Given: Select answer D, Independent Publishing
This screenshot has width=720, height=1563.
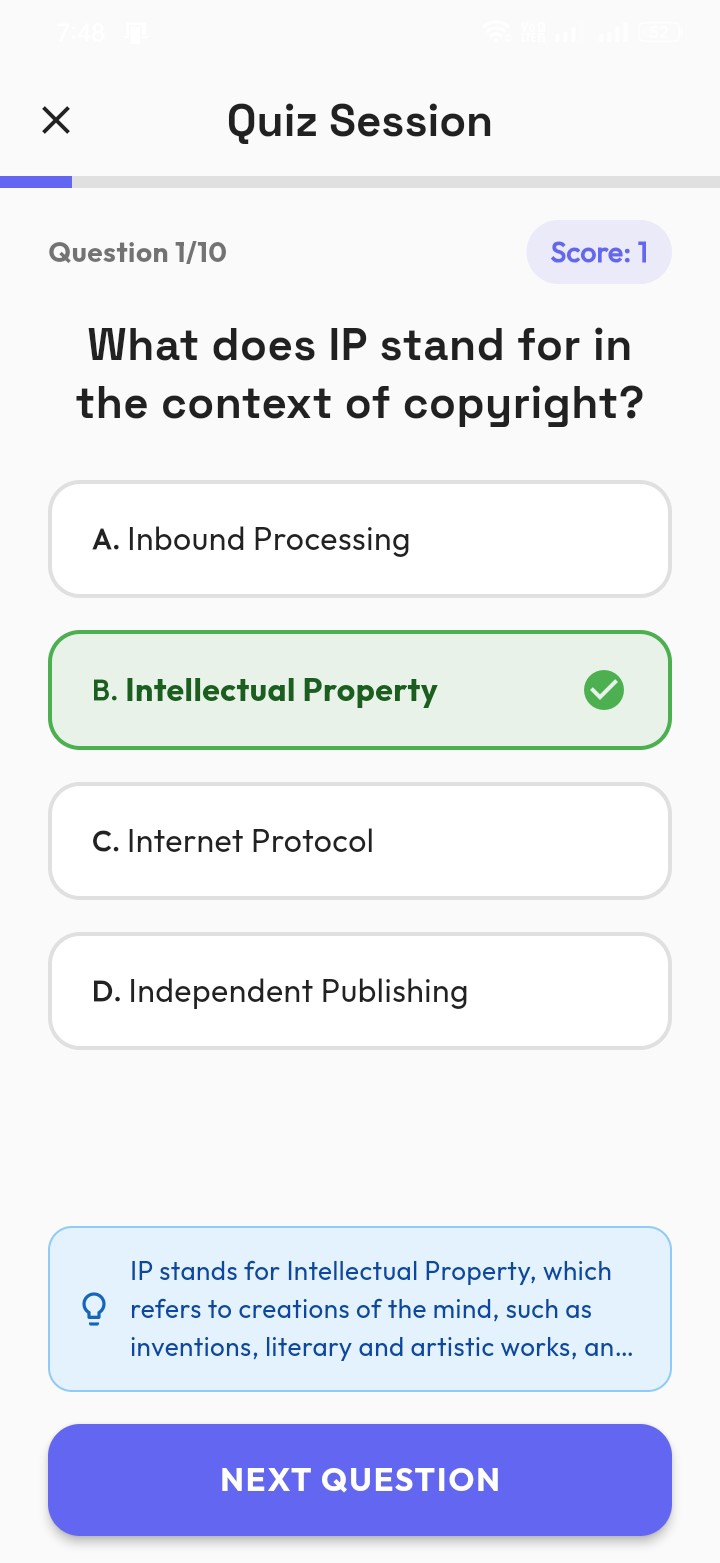Looking at the screenshot, I should pos(360,991).
